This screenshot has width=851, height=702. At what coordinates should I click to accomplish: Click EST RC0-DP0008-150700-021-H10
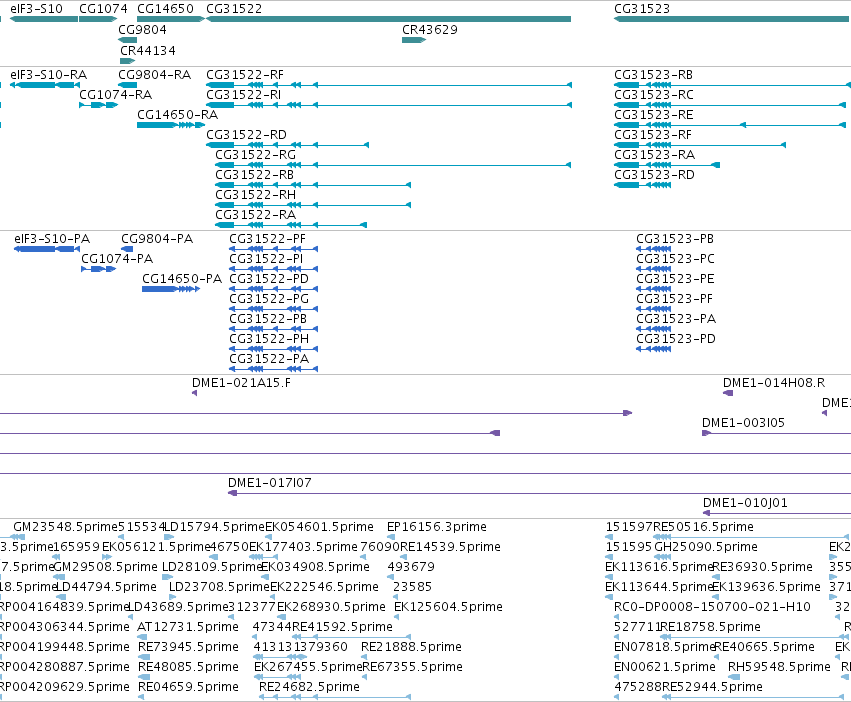point(712,606)
